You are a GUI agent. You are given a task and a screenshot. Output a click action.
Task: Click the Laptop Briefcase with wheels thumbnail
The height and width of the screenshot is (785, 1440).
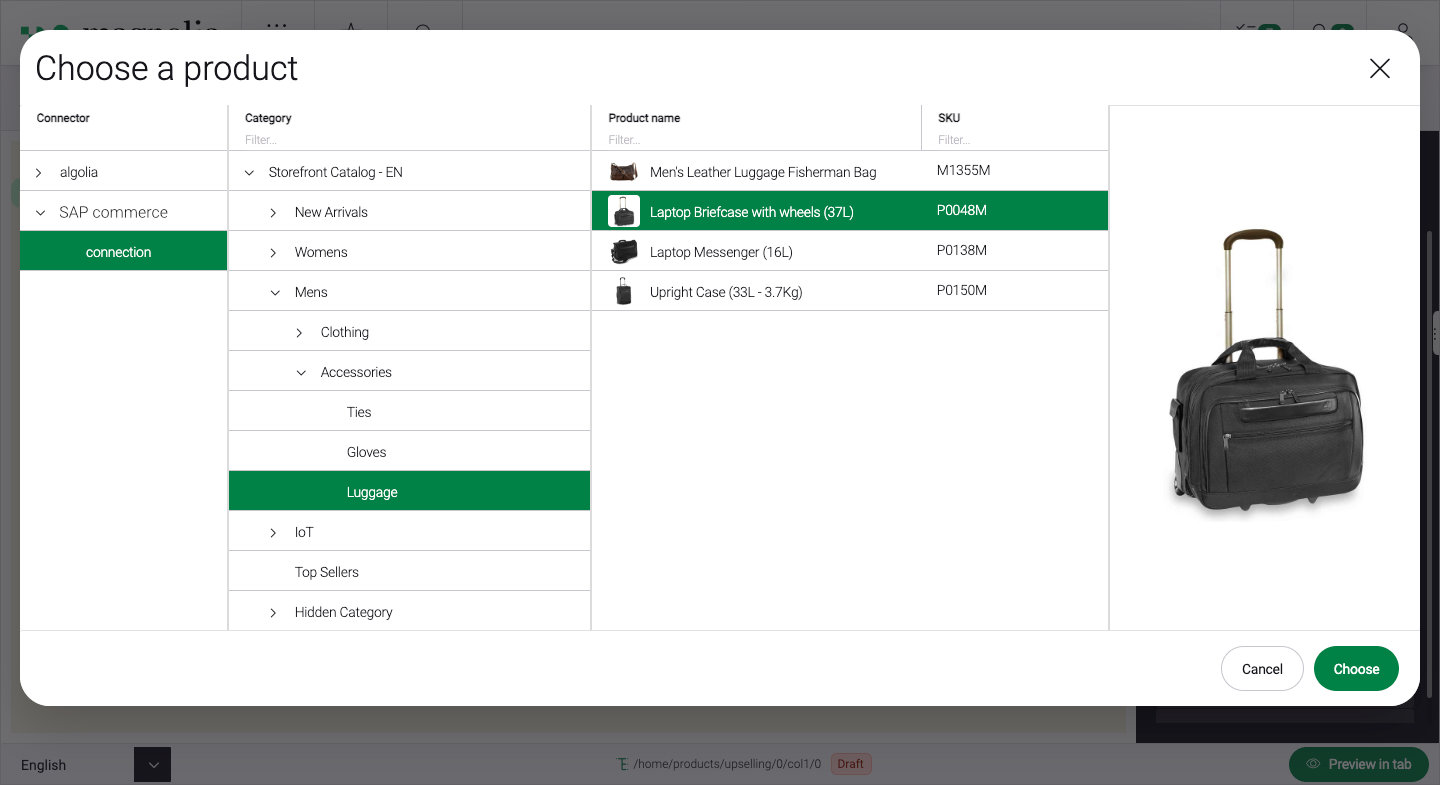pos(624,212)
